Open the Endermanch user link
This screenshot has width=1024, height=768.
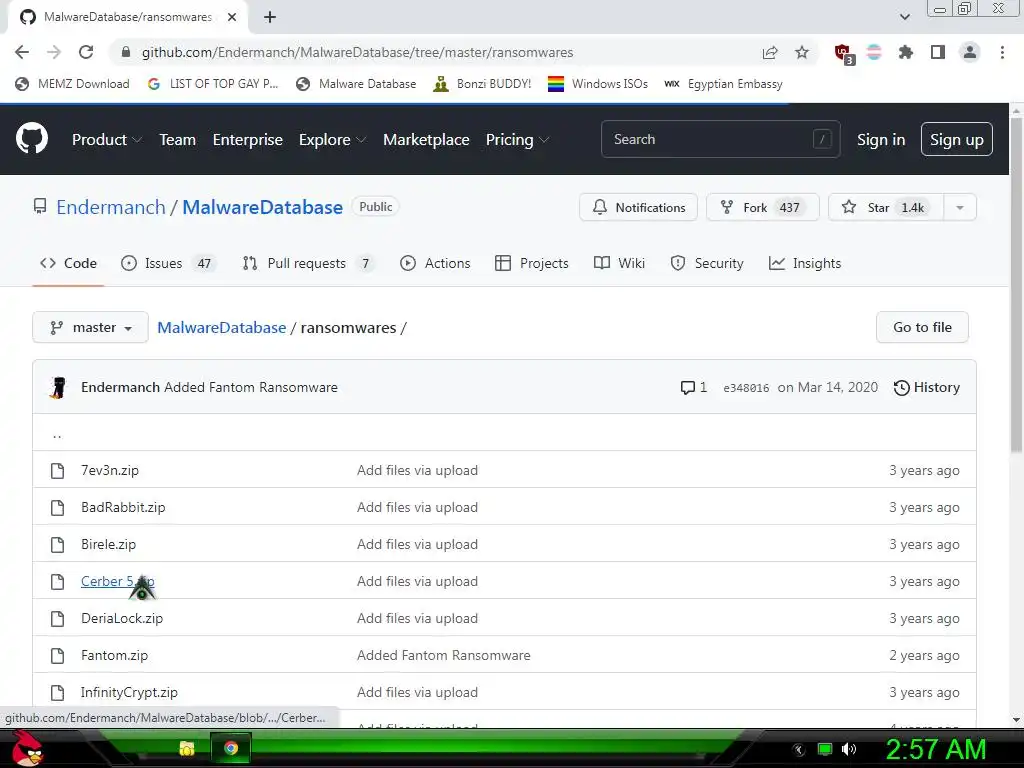click(111, 207)
